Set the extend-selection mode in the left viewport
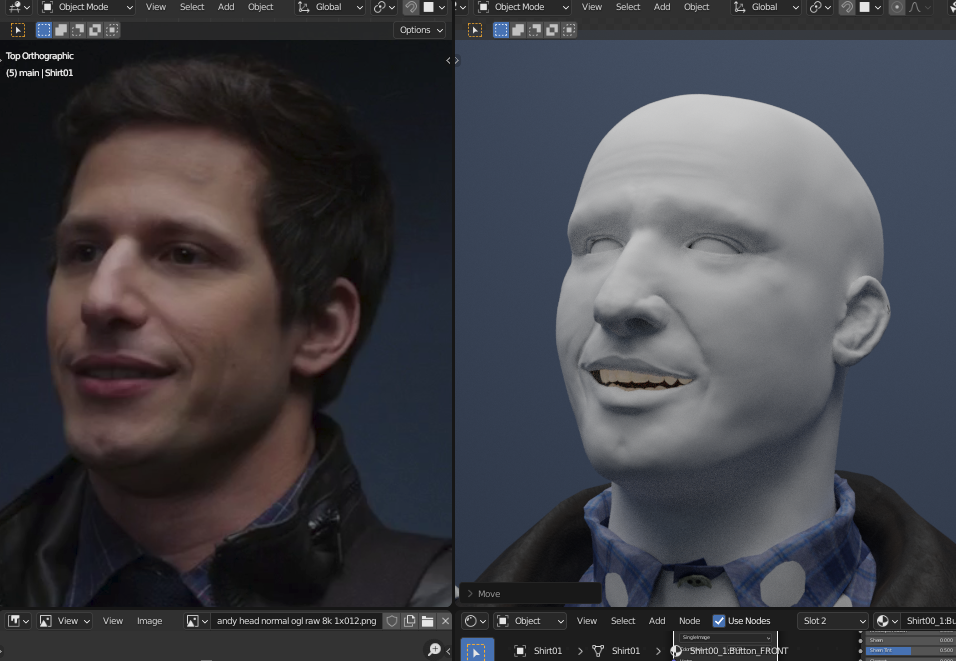956x661 pixels. [x=61, y=30]
